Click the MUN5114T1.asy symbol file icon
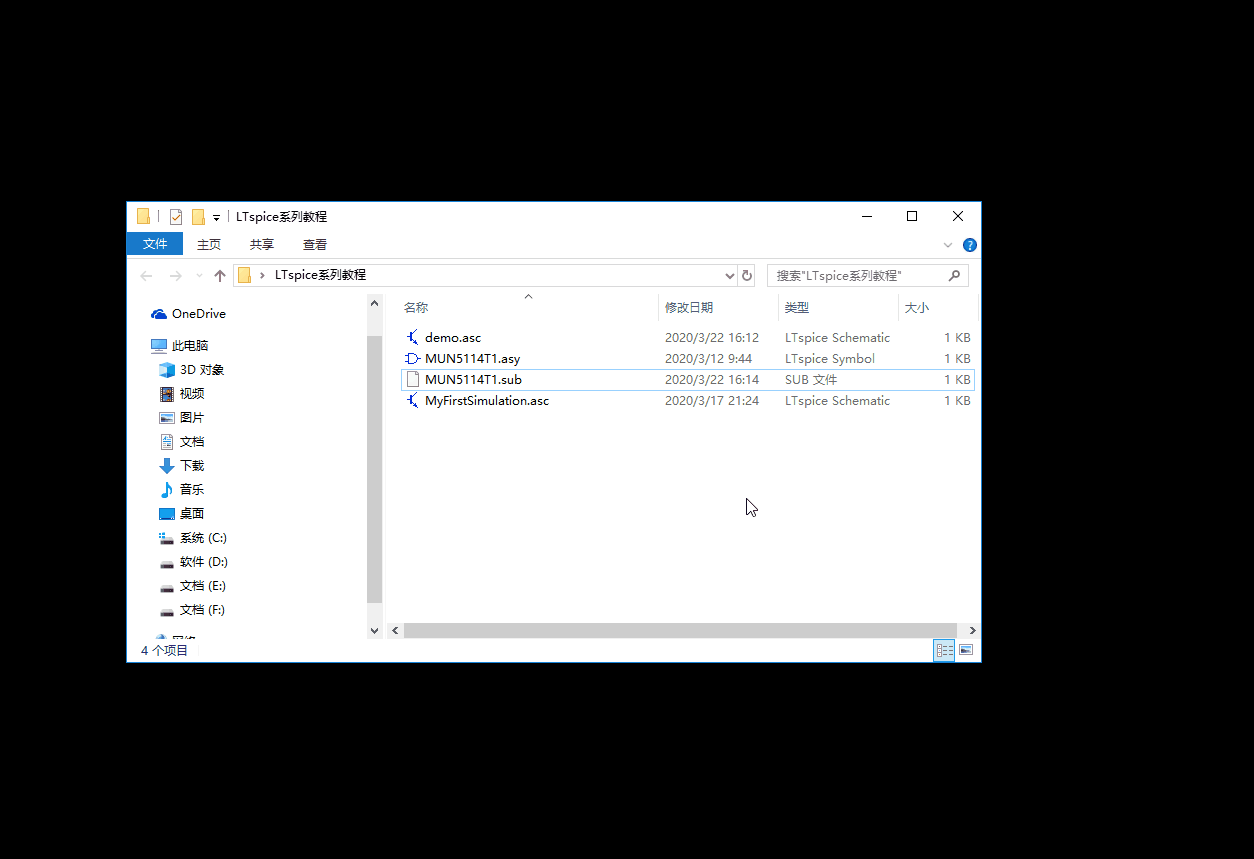The height and width of the screenshot is (859, 1254). click(412, 359)
